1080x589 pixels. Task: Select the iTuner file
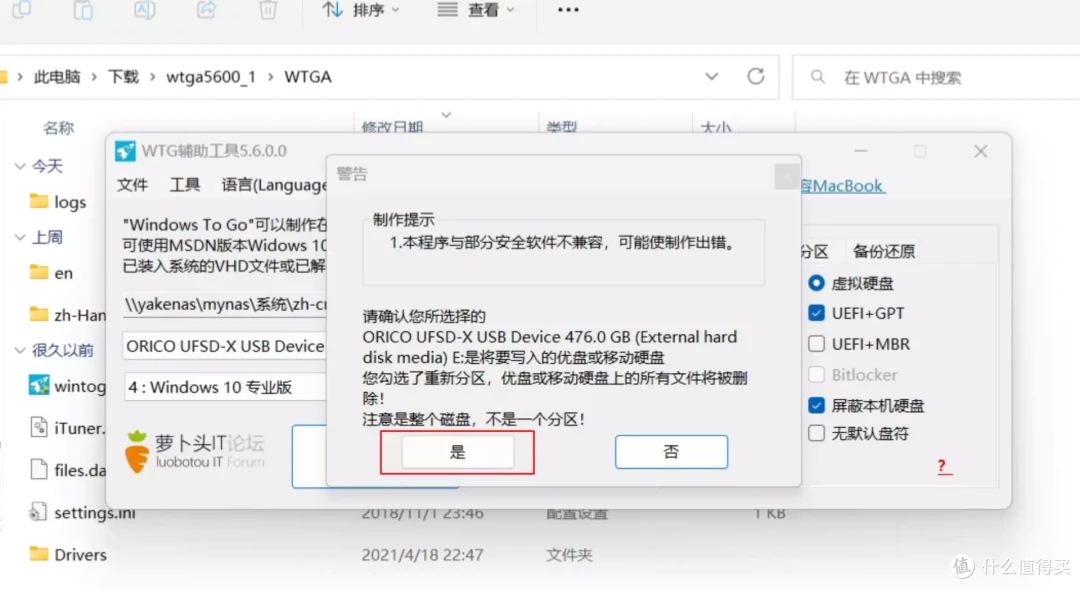[68, 428]
